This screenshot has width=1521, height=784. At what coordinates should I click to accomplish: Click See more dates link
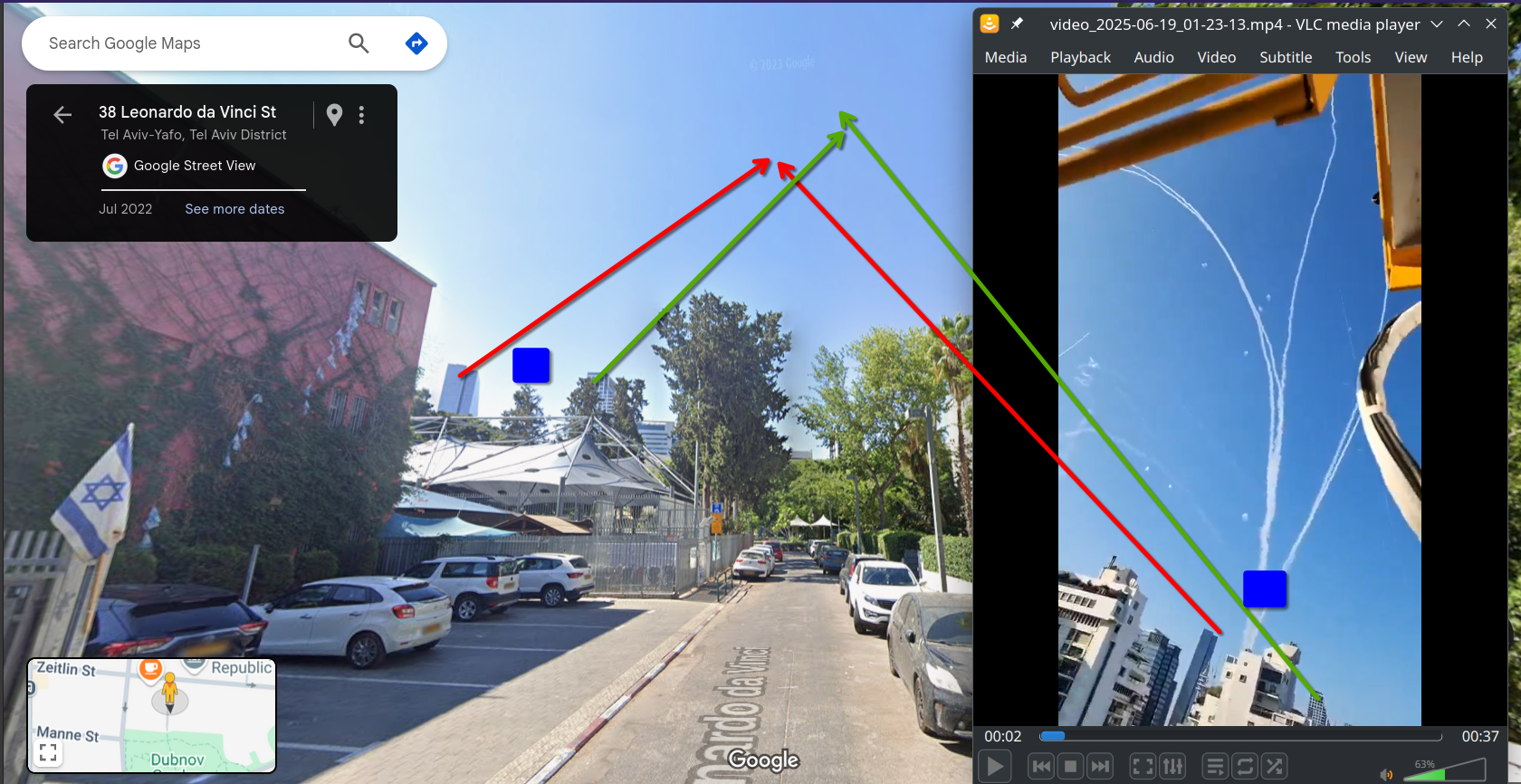(x=234, y=209)
